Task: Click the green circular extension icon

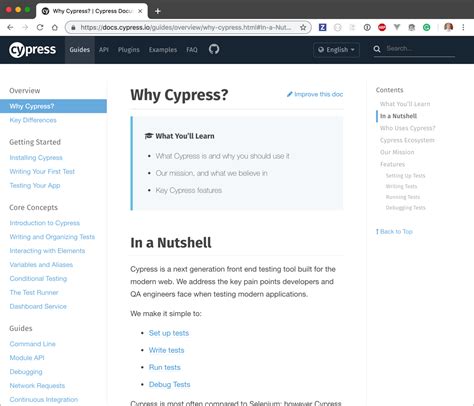Action: coord(426,27)
